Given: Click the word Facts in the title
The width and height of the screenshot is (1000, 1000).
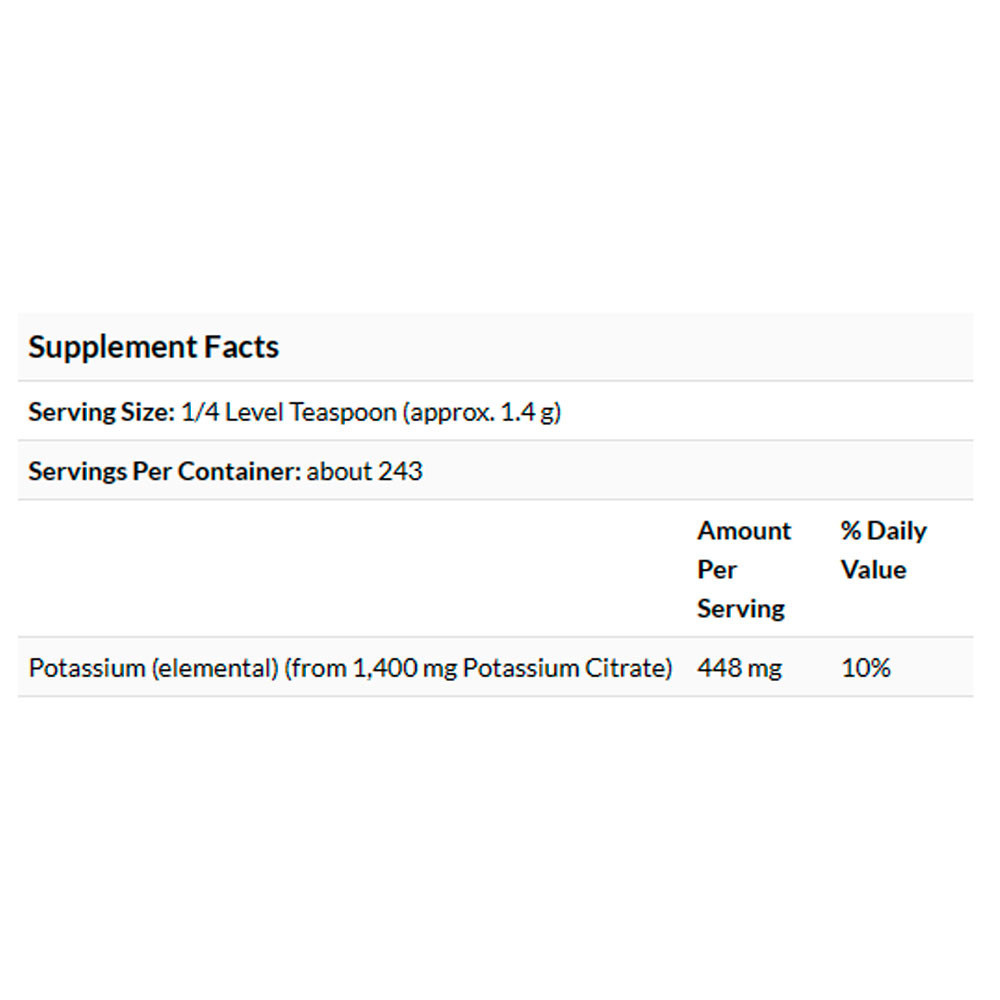Looking at the screenshot, I should coord(242,348).
